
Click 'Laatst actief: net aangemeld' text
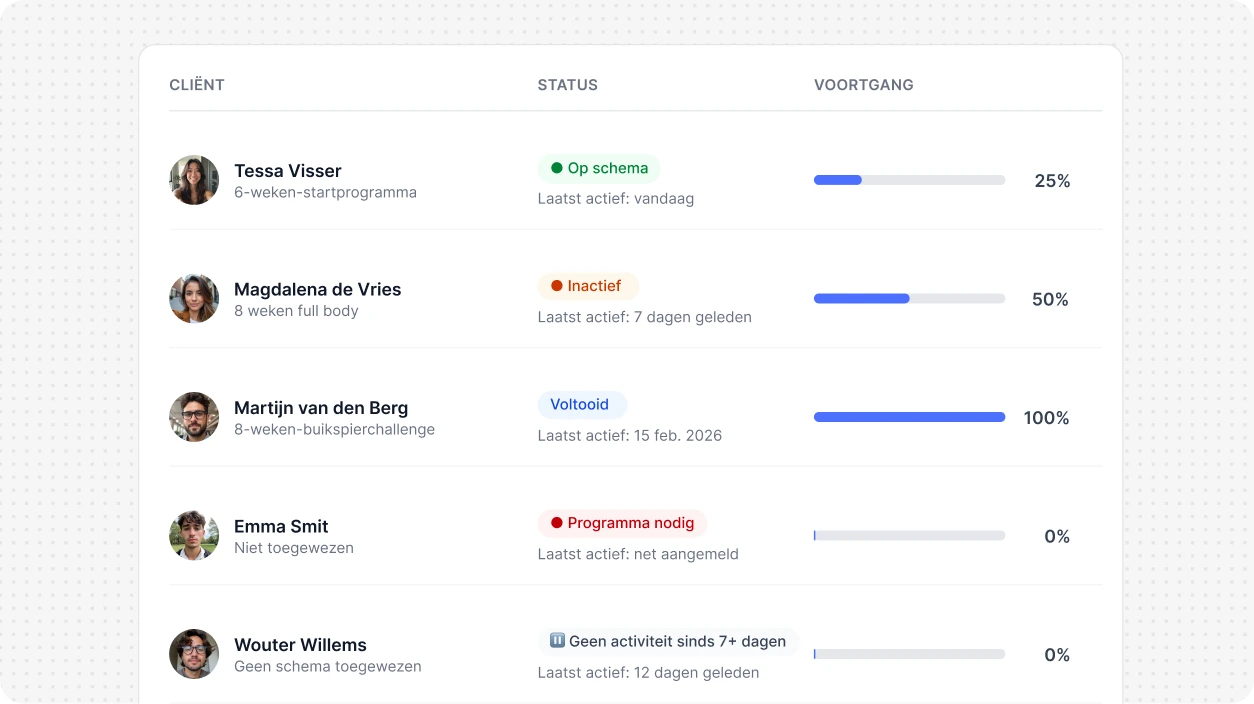point(638,554)
